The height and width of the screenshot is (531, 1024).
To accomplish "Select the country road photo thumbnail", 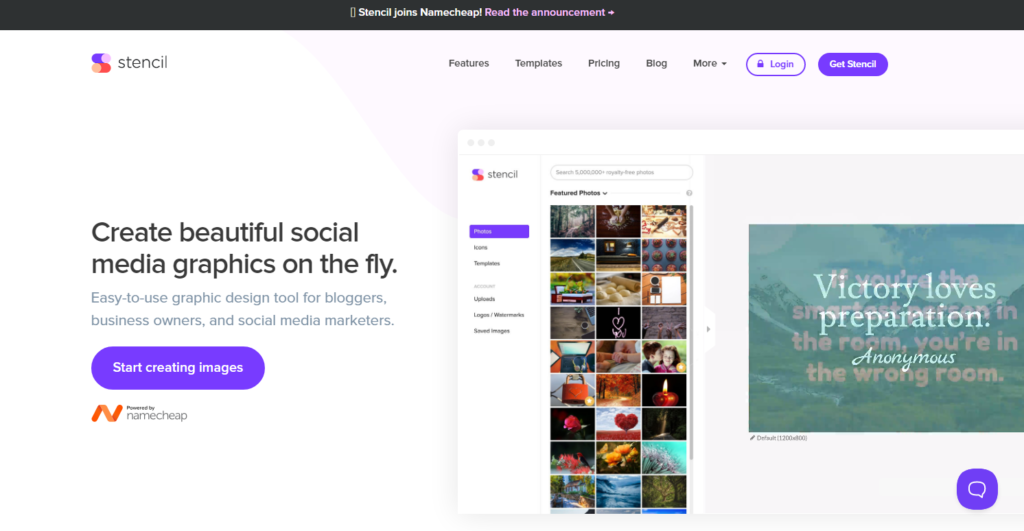I will pyautogui.click(x=572, y=255).
